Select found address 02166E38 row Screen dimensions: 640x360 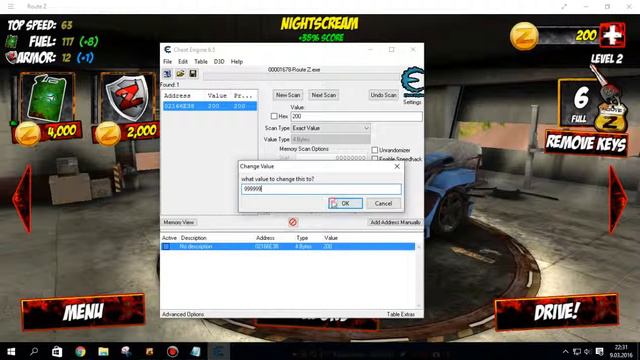click(210, 106)
